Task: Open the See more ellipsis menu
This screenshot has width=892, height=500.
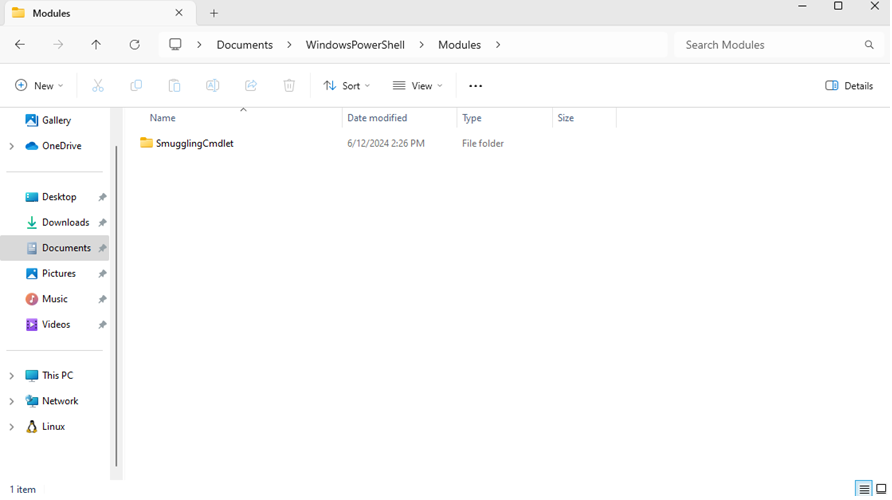Action: [475, 86]
